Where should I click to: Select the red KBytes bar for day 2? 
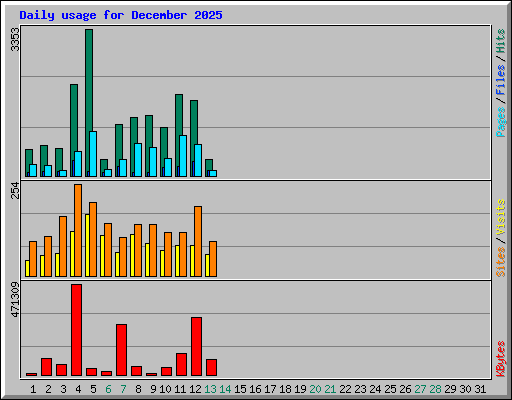(46, 367)
